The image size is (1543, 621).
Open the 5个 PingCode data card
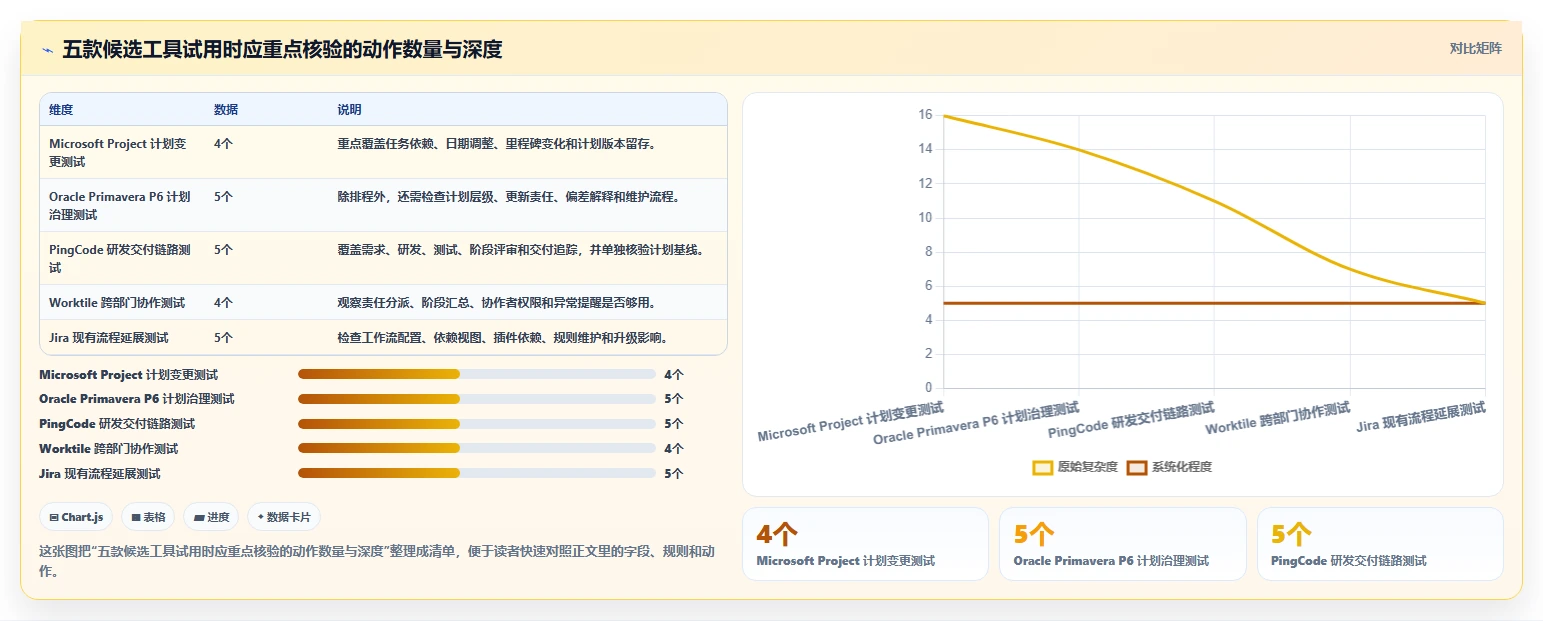coord(1380,544)
